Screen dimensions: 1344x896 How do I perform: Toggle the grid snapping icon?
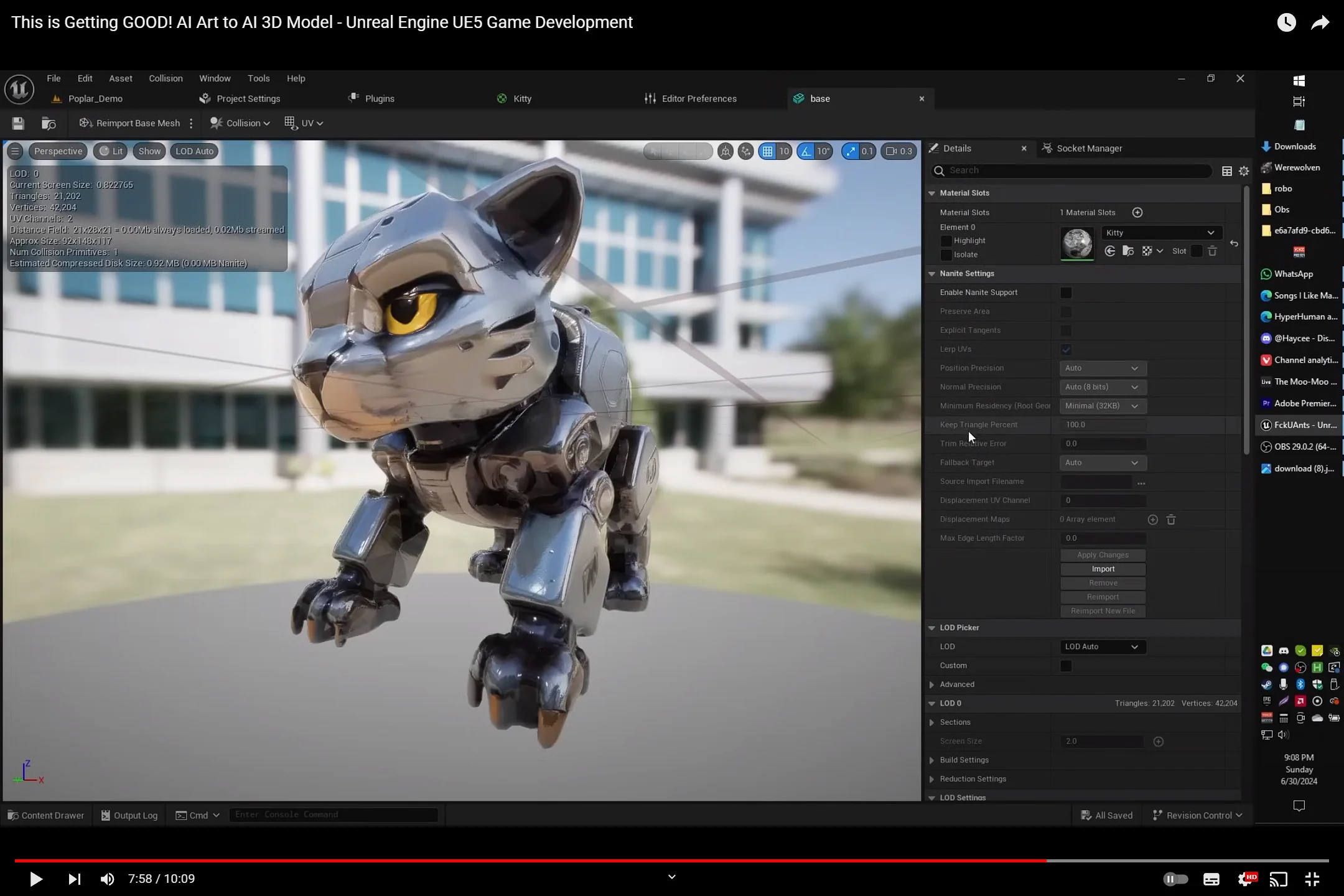tap(768, 151)
